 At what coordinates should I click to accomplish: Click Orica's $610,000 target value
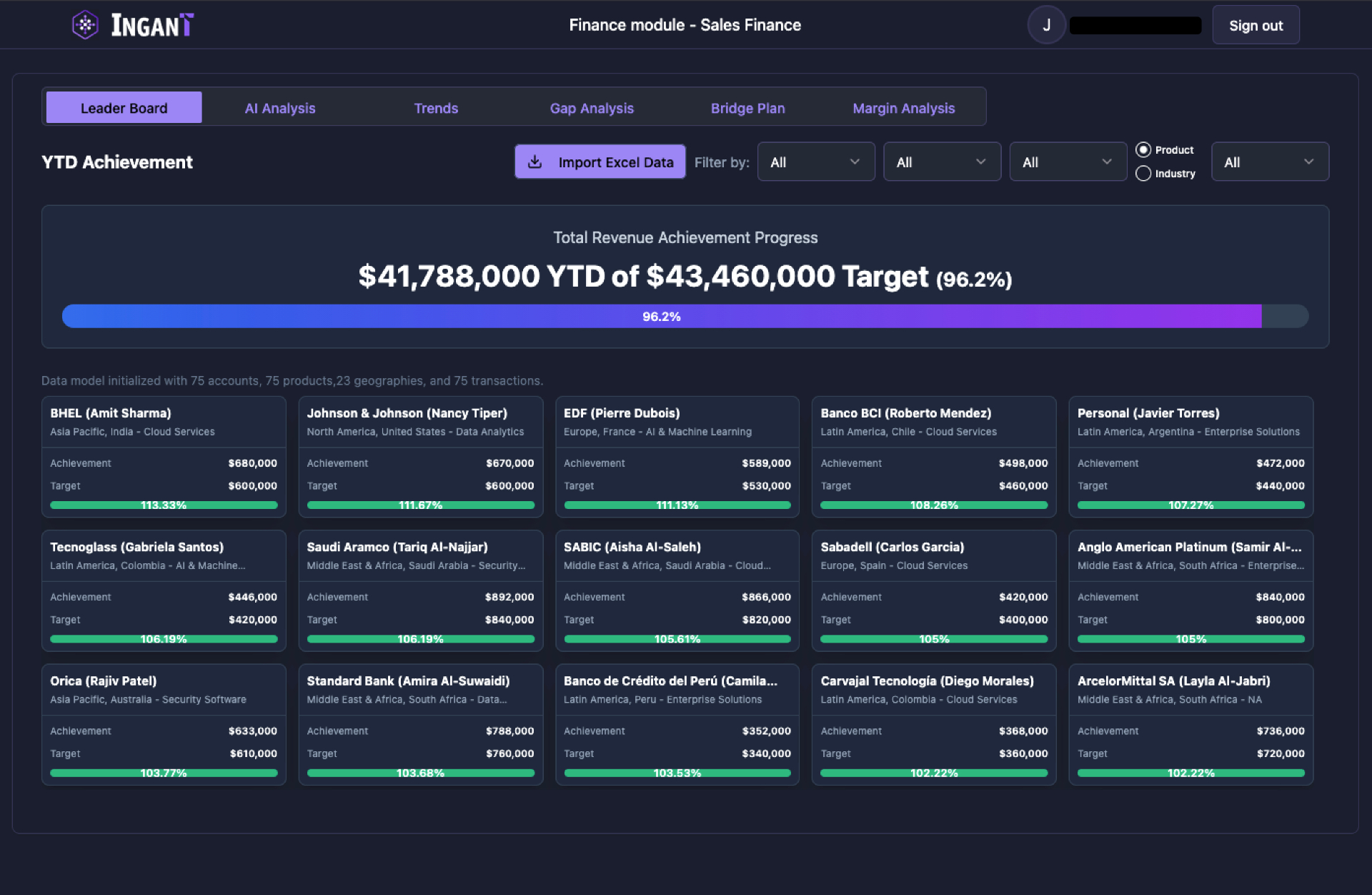pos(253,753)
